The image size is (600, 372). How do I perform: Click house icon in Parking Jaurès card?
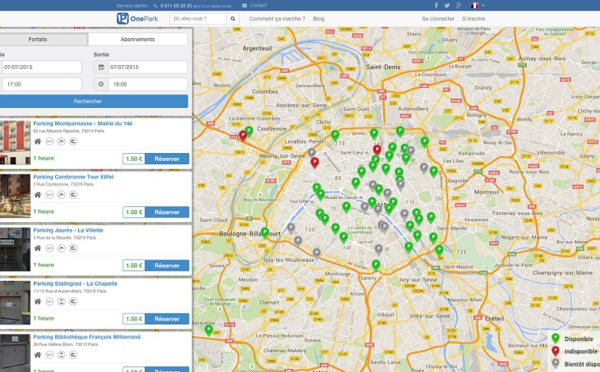(38, 248)
